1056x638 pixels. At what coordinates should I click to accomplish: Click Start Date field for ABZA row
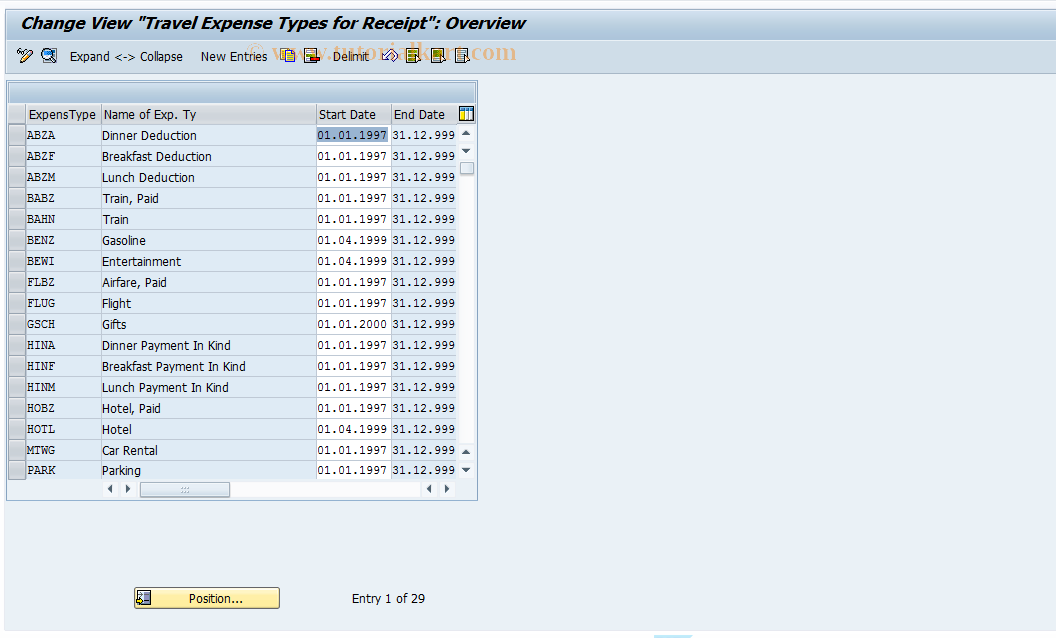point(352,135)
